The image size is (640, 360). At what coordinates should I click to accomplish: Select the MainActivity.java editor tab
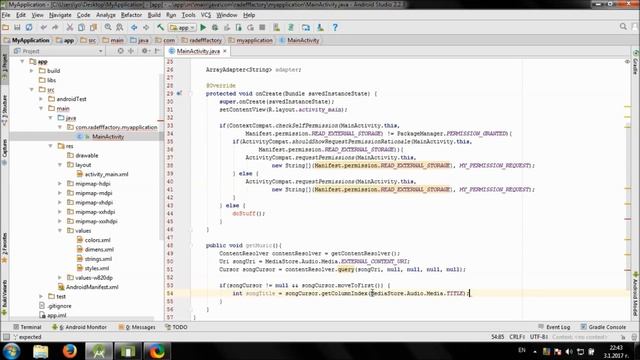[198, 51]
